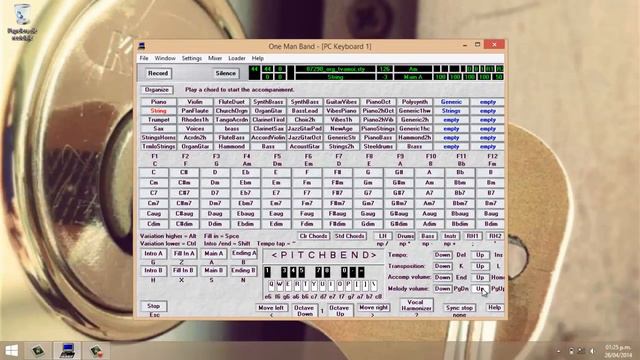Open the Window menu
This screenshot has height=360, width=640.
tap(165, 58)
